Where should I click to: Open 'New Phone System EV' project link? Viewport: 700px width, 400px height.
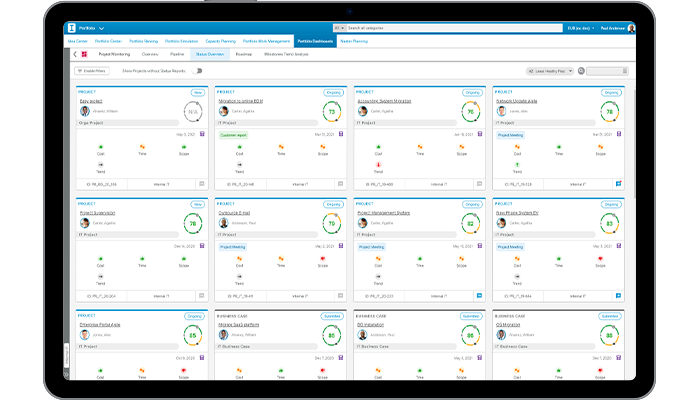[x=517, y=213]
